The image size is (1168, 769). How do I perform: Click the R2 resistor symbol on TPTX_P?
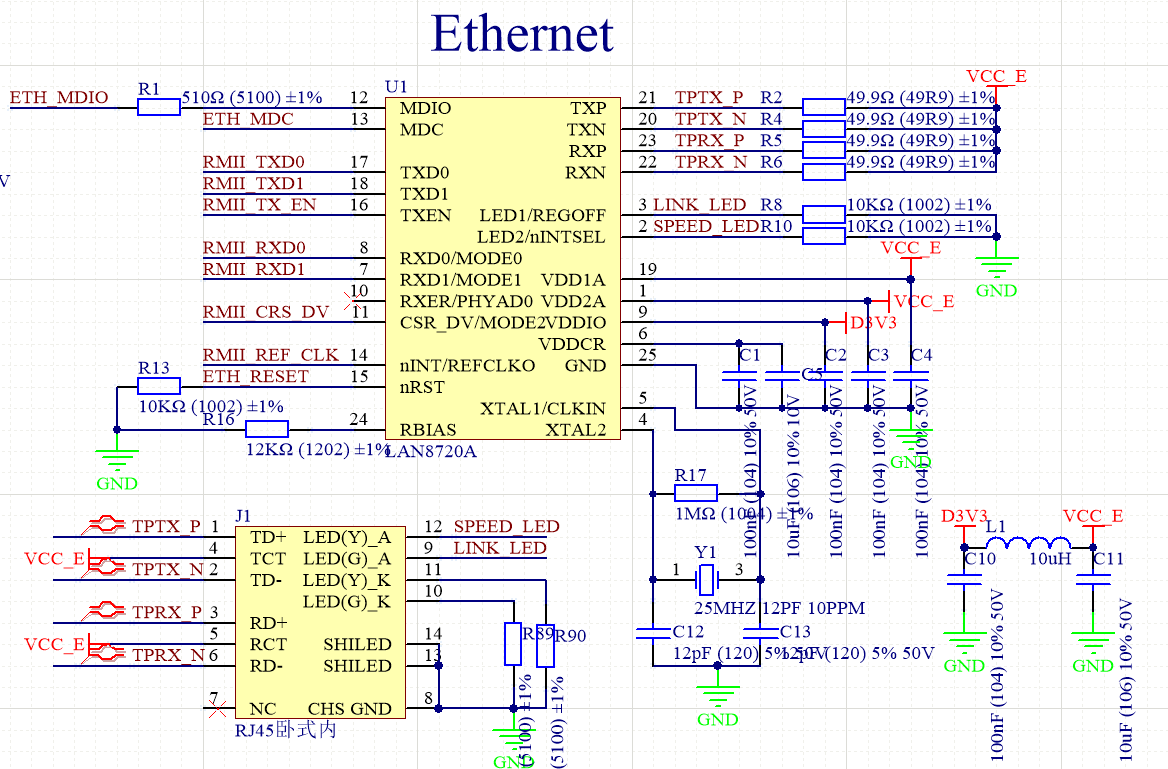(x=824, y=107)
